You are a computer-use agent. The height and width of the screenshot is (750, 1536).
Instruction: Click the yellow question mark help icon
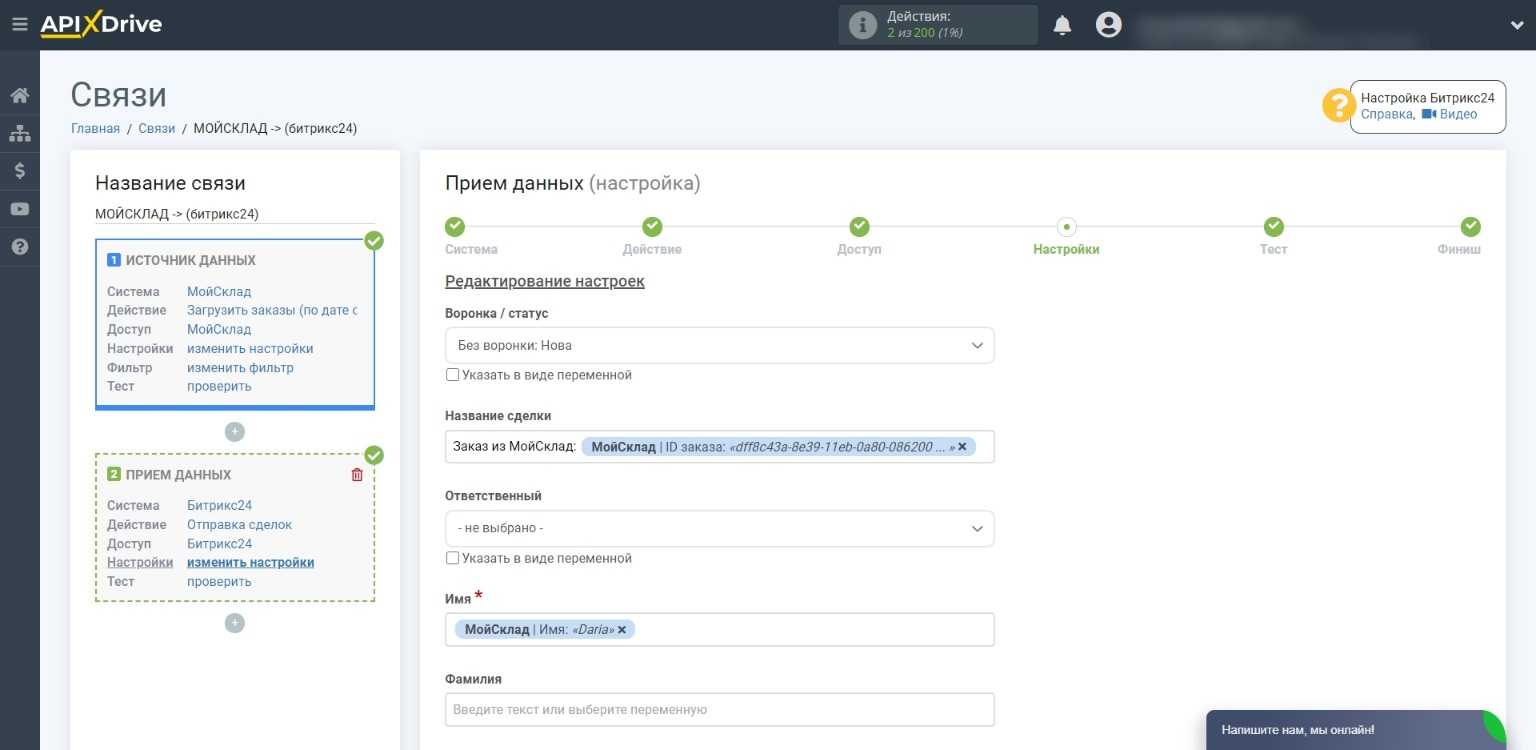[x=1338, y=106]
